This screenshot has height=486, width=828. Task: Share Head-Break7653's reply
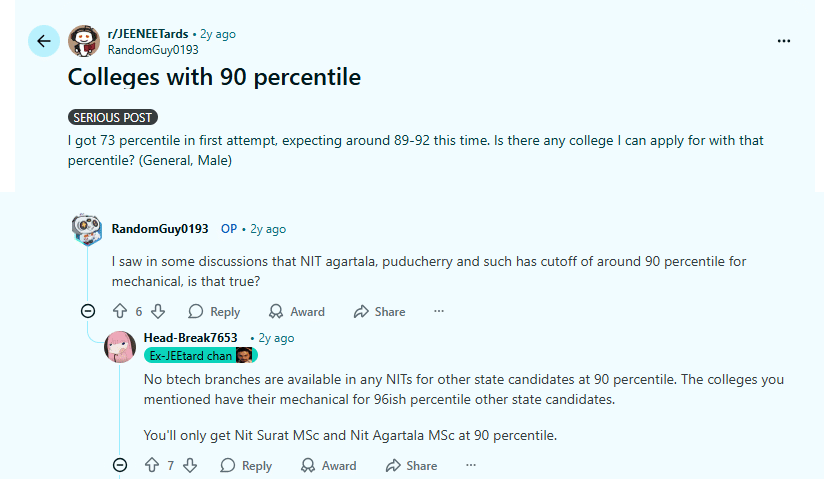(x=410, y=465)
